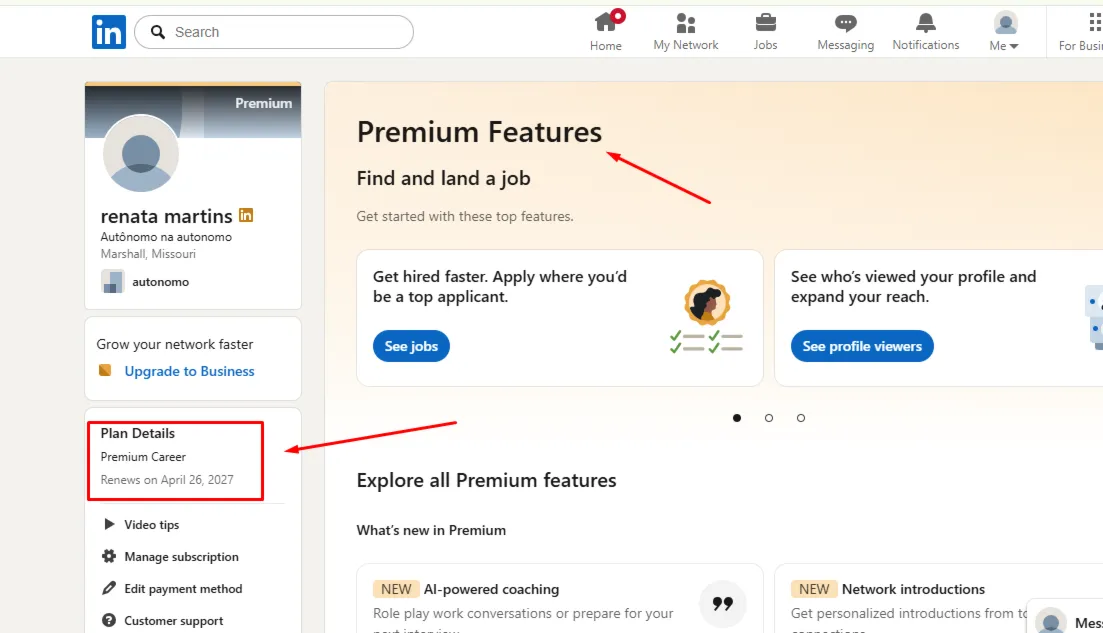
Task: Click the Home icon in the navigation bar
Action: click(606, 23)
